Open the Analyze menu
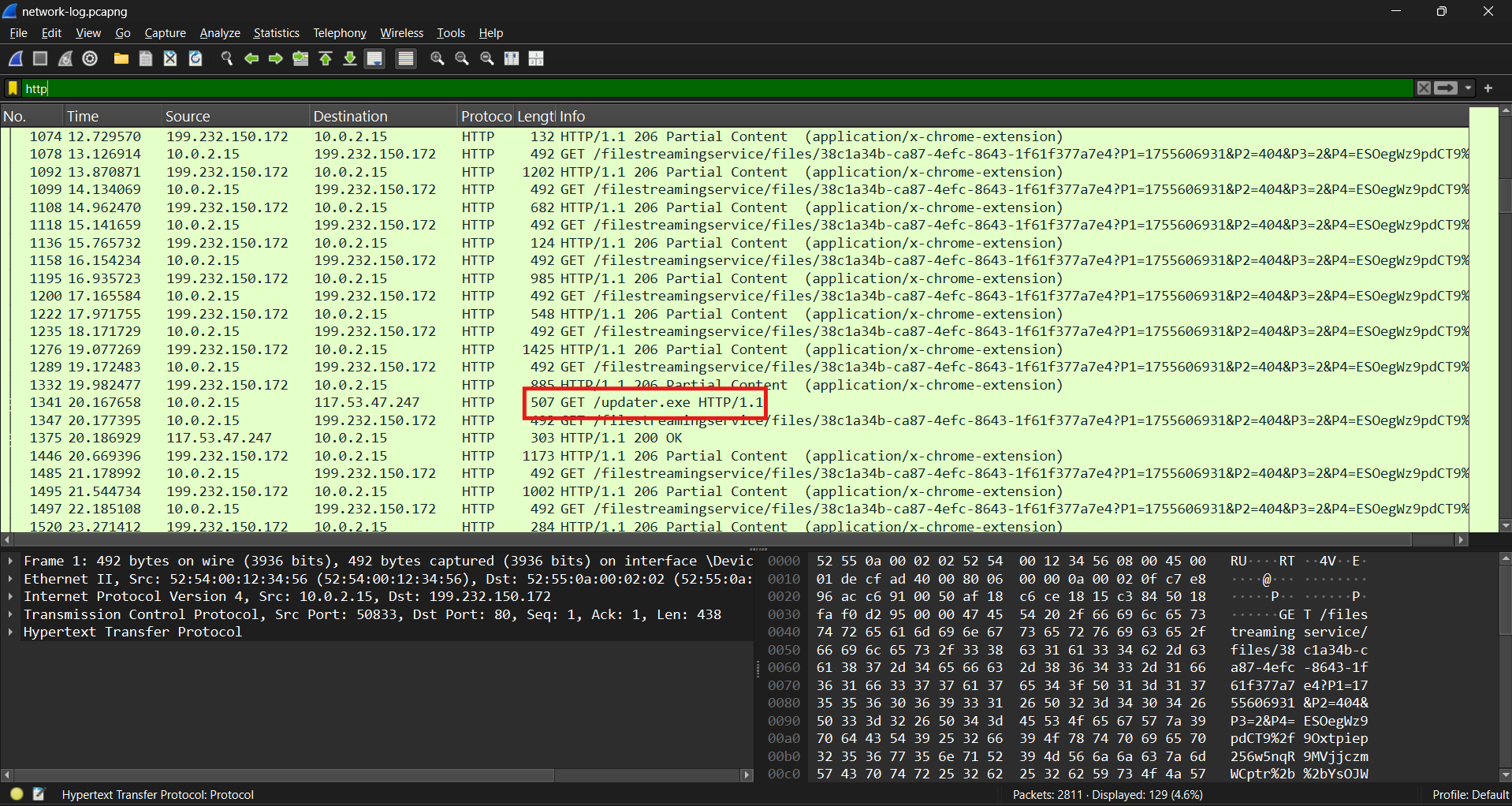Image resolution: width=1512 pixels, height=806 pixels. pyautogui.click(x=219, y=33)
